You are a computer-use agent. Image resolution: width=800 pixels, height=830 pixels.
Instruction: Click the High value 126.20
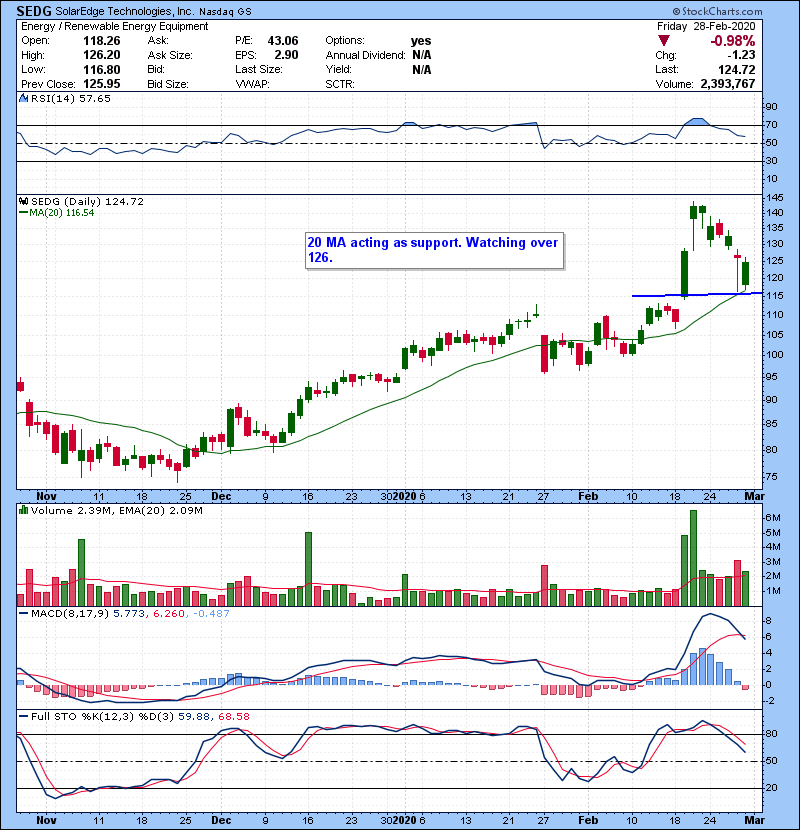[102, 55]
